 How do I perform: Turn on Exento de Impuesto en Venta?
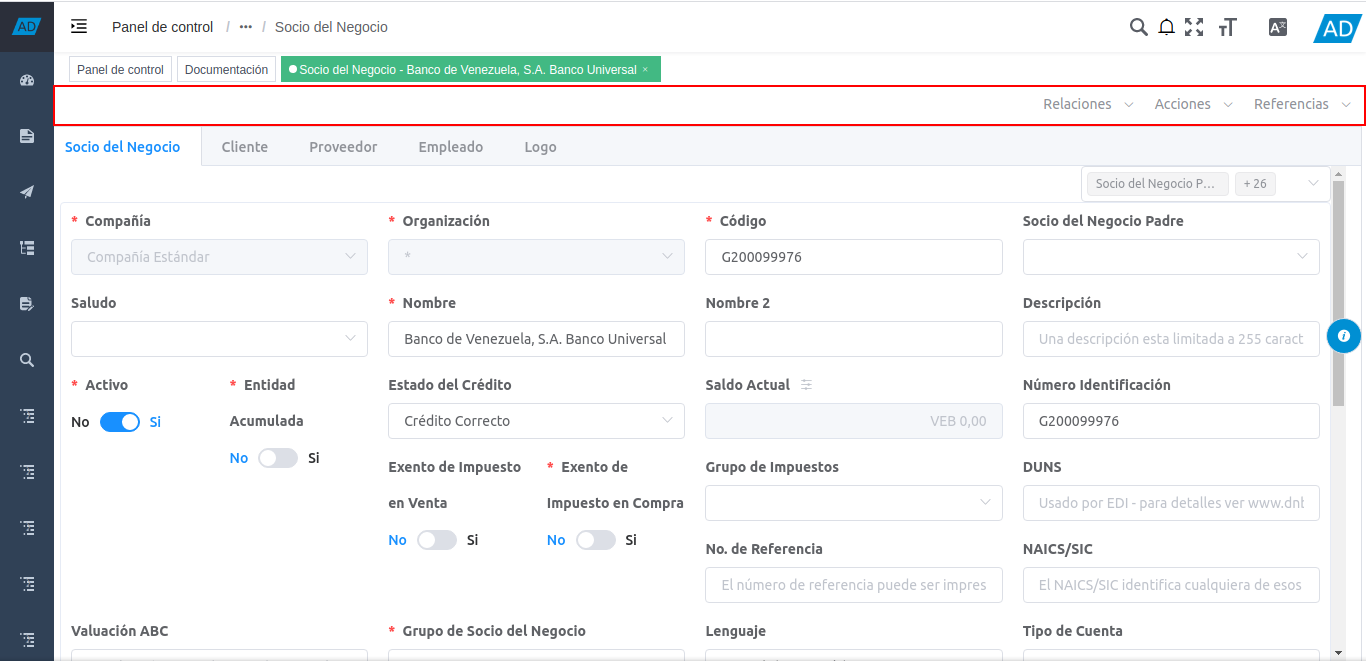coord(436,540)
